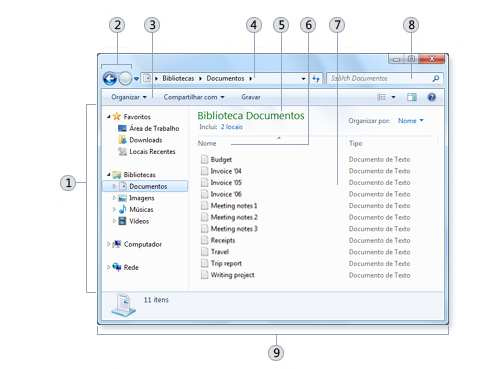Expand the Rede node arrow

pyautogui.click(x=109, y=267)
